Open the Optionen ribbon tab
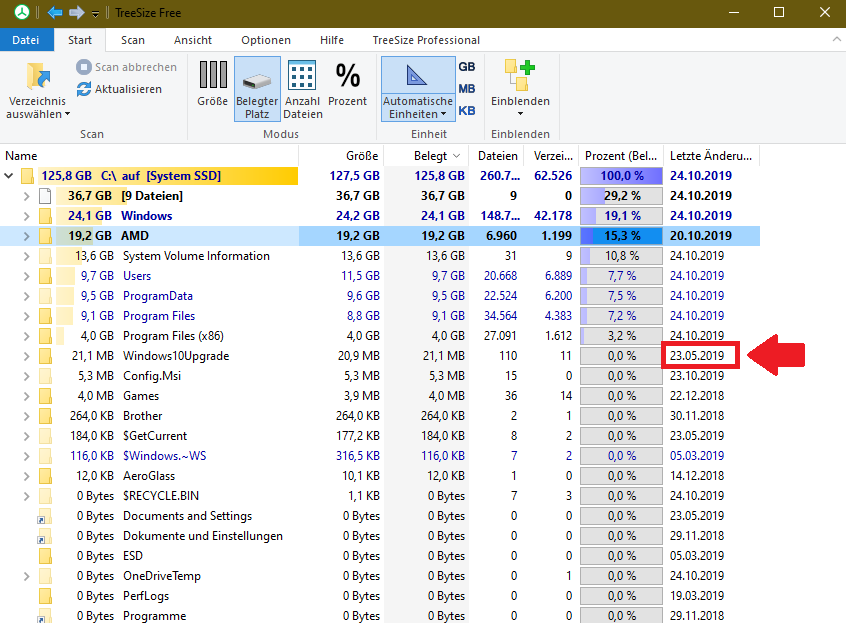This screenshot has height=623, width=846. [x=265, y=40]
